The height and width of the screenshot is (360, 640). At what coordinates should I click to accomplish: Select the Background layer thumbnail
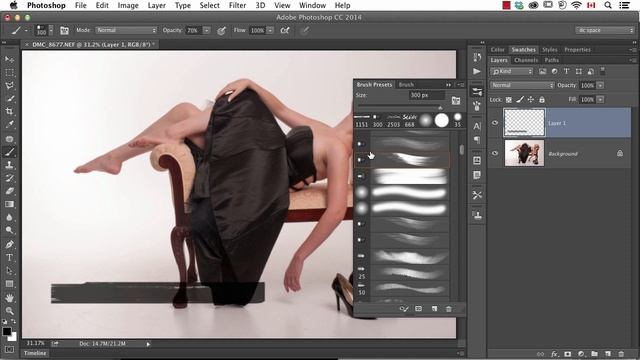[x=524, y=153]
